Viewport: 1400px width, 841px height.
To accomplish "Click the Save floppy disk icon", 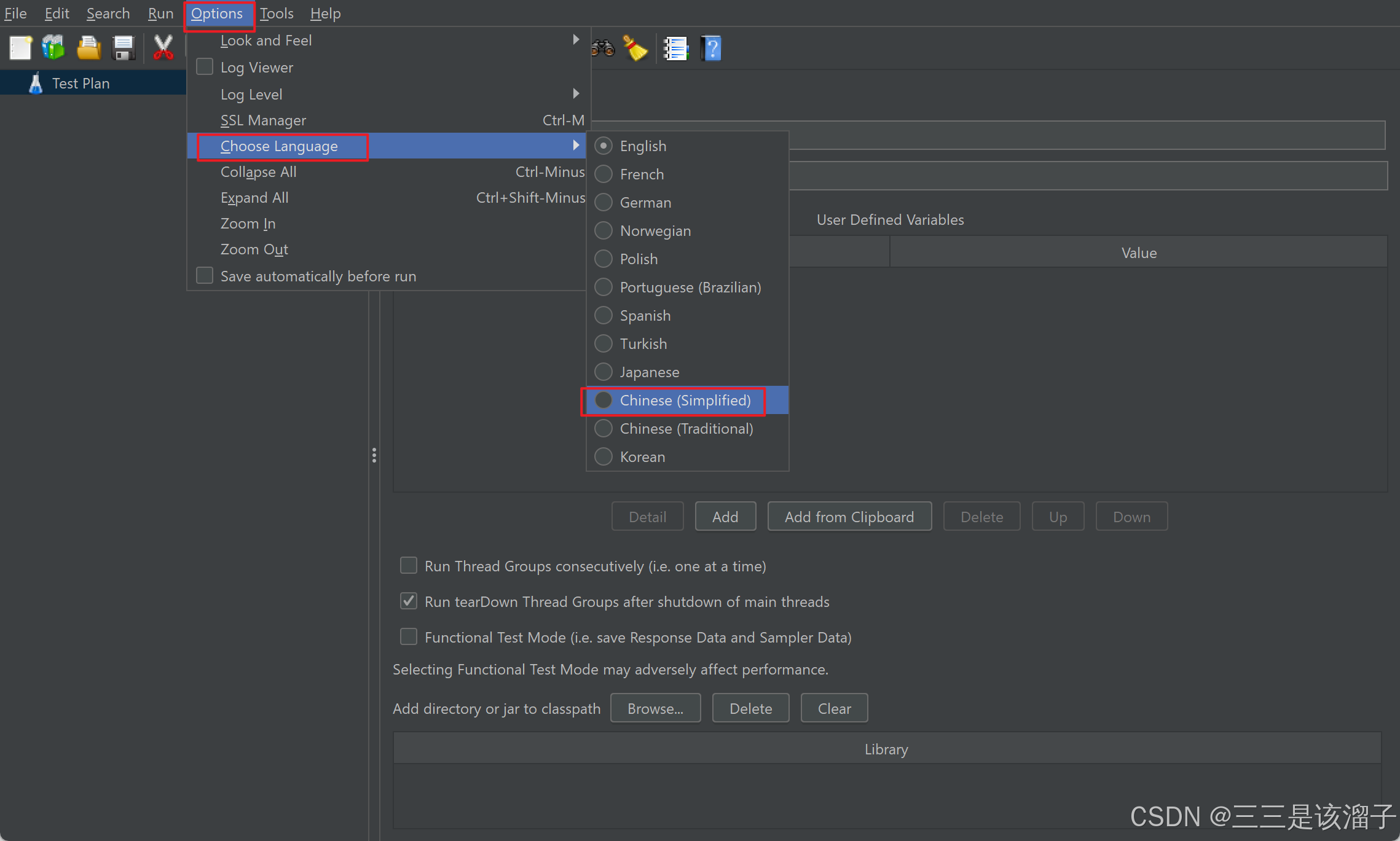I will (x=124, y=48).
